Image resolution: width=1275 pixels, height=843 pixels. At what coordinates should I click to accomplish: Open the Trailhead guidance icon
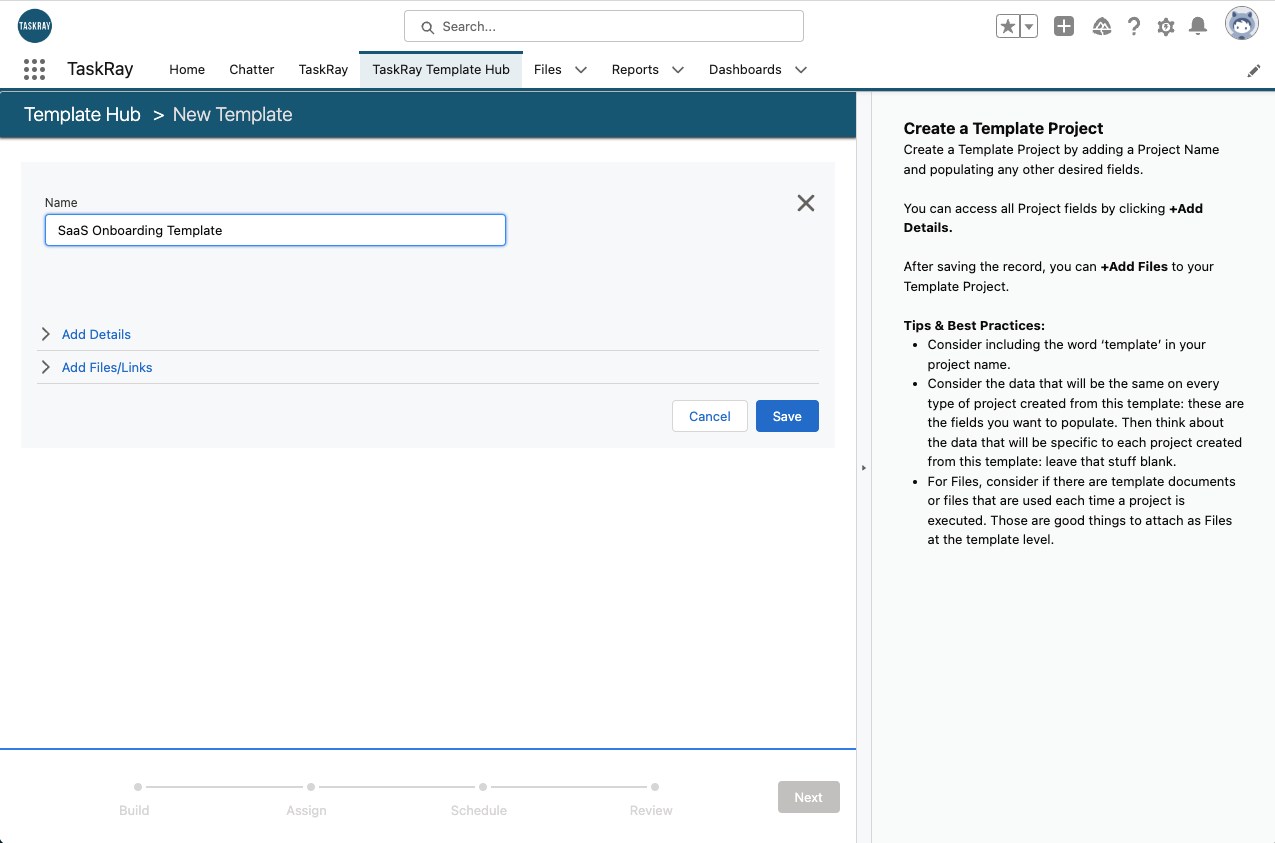point(1102,27)
